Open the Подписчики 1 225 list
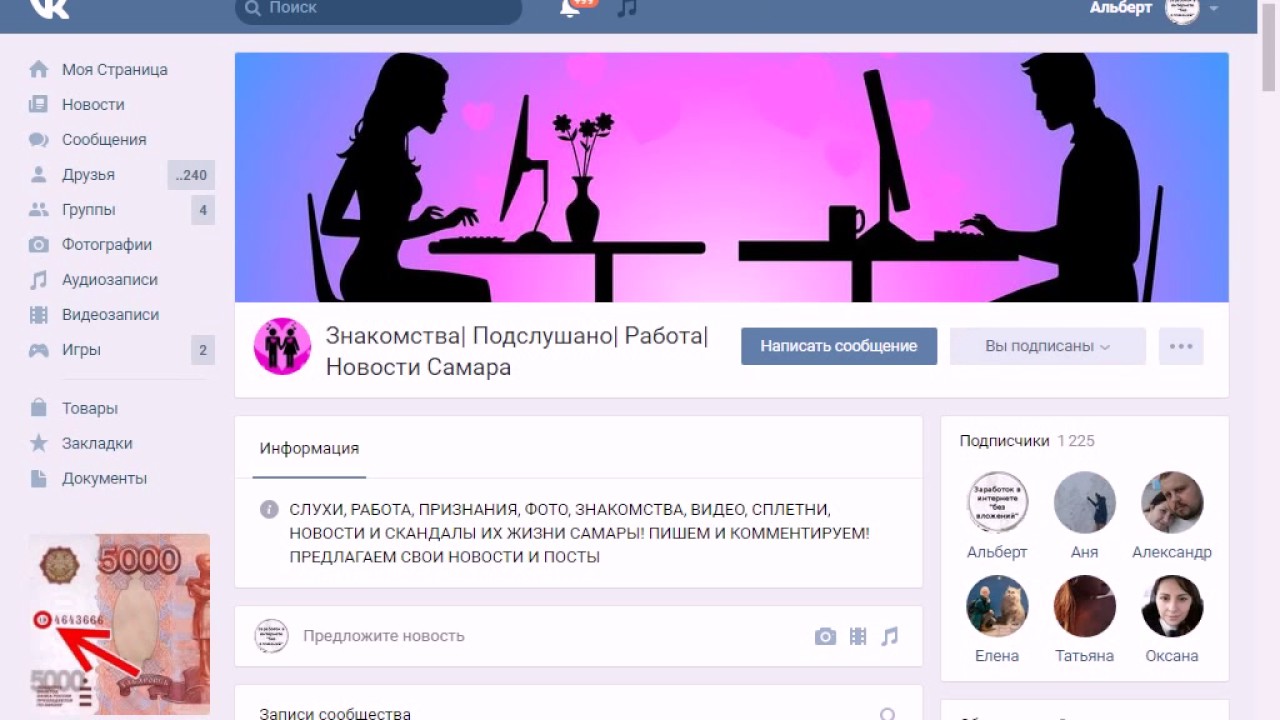The height and width of the screenshot is (720, 1280). tap(1027, 441)
